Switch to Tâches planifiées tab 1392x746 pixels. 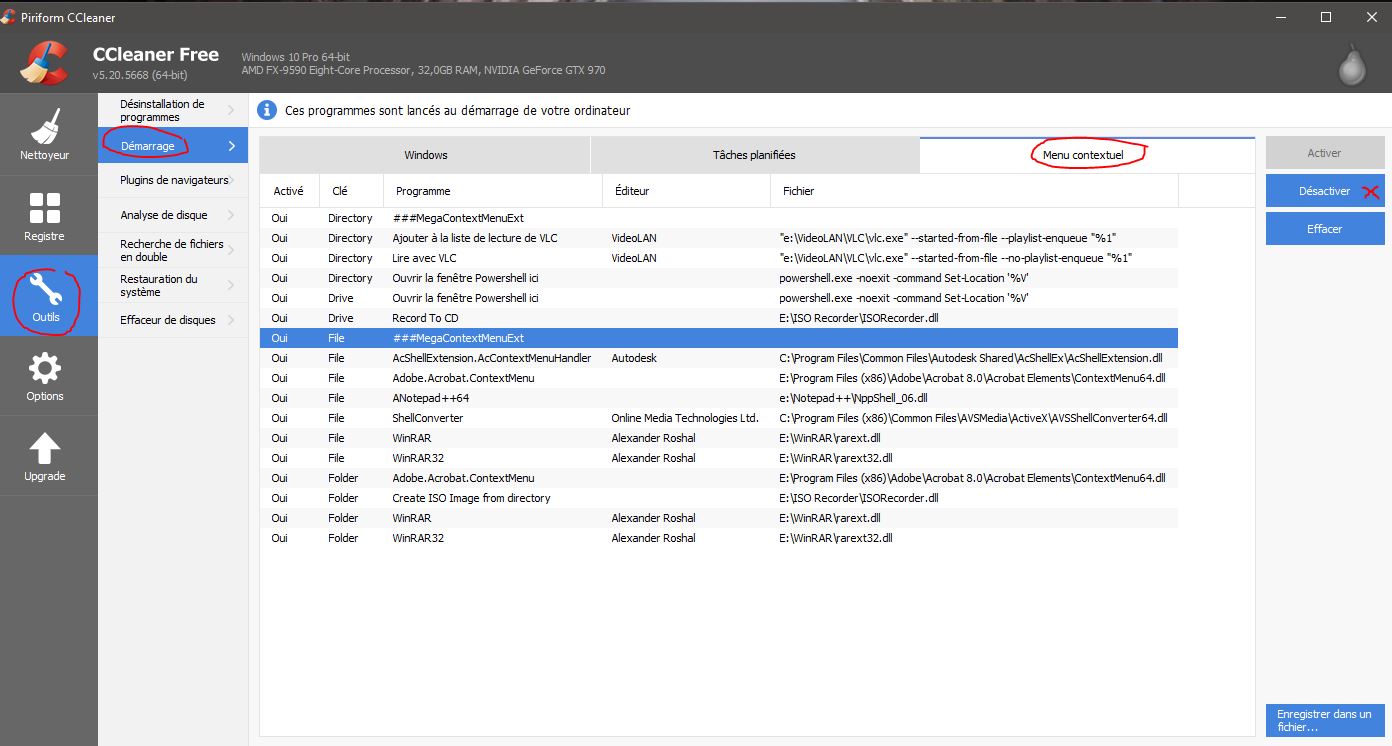click(754, 155)
